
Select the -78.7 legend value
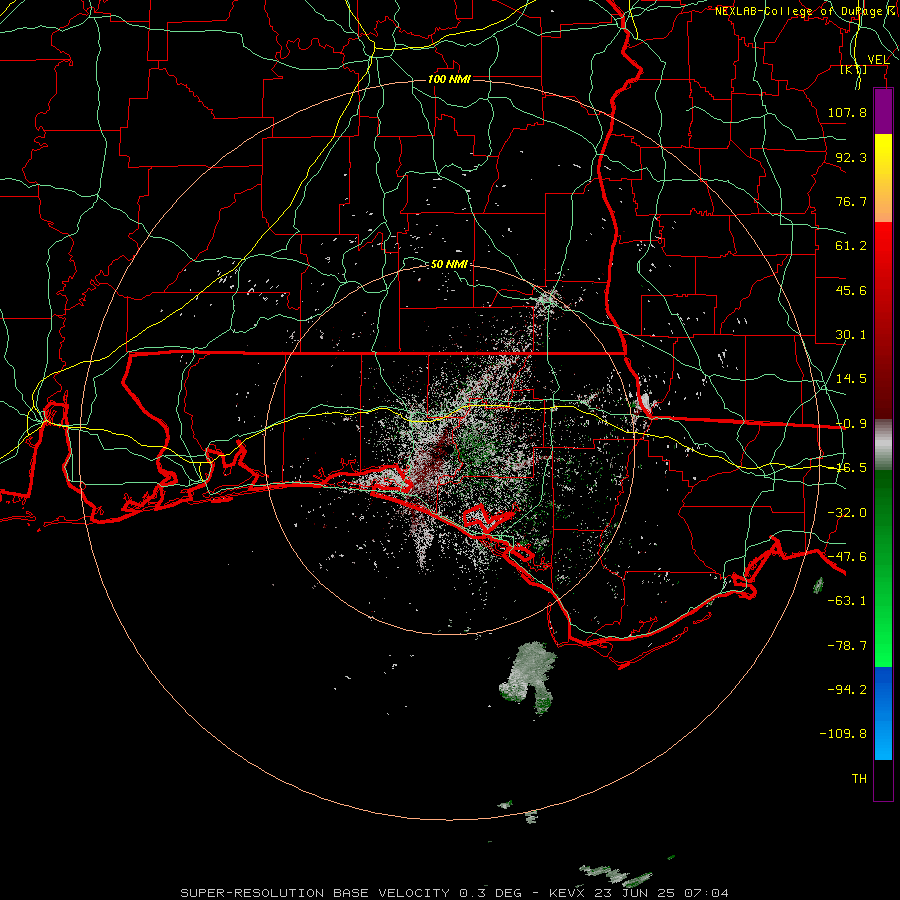(847, 646)
